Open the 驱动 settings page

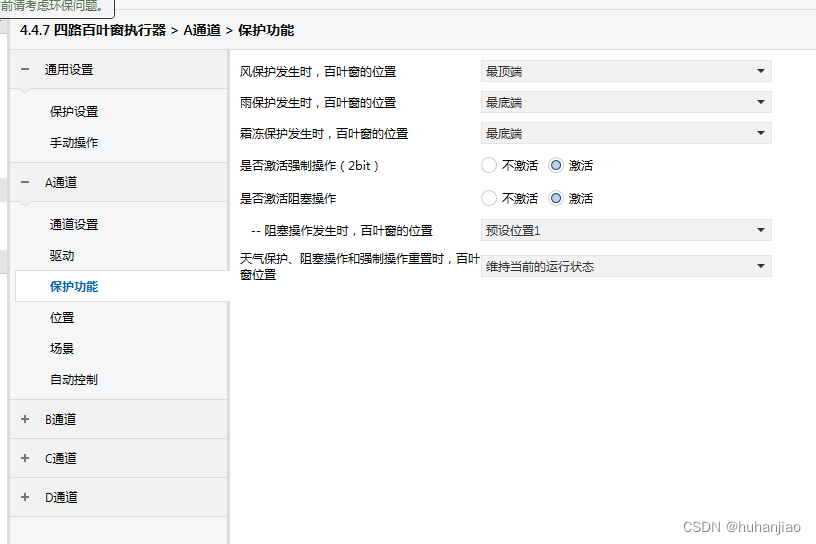(x=62, y=256)
